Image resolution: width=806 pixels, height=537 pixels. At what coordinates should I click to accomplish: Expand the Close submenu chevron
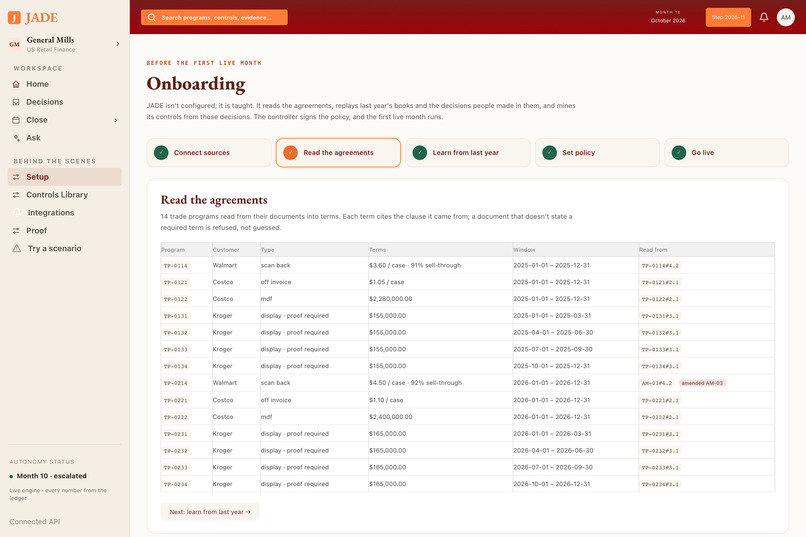point(116,120)
